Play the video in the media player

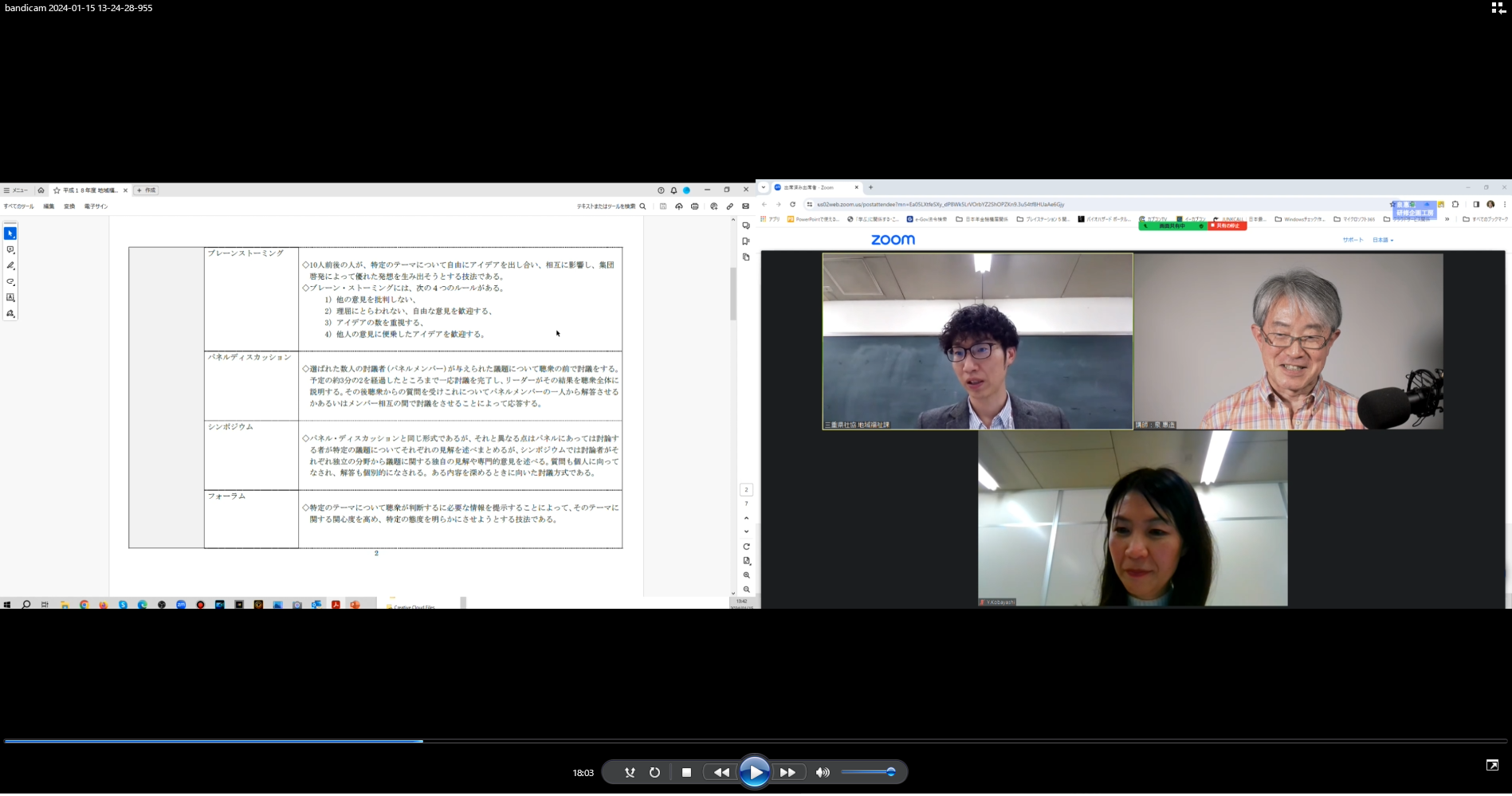pos(754,772)
